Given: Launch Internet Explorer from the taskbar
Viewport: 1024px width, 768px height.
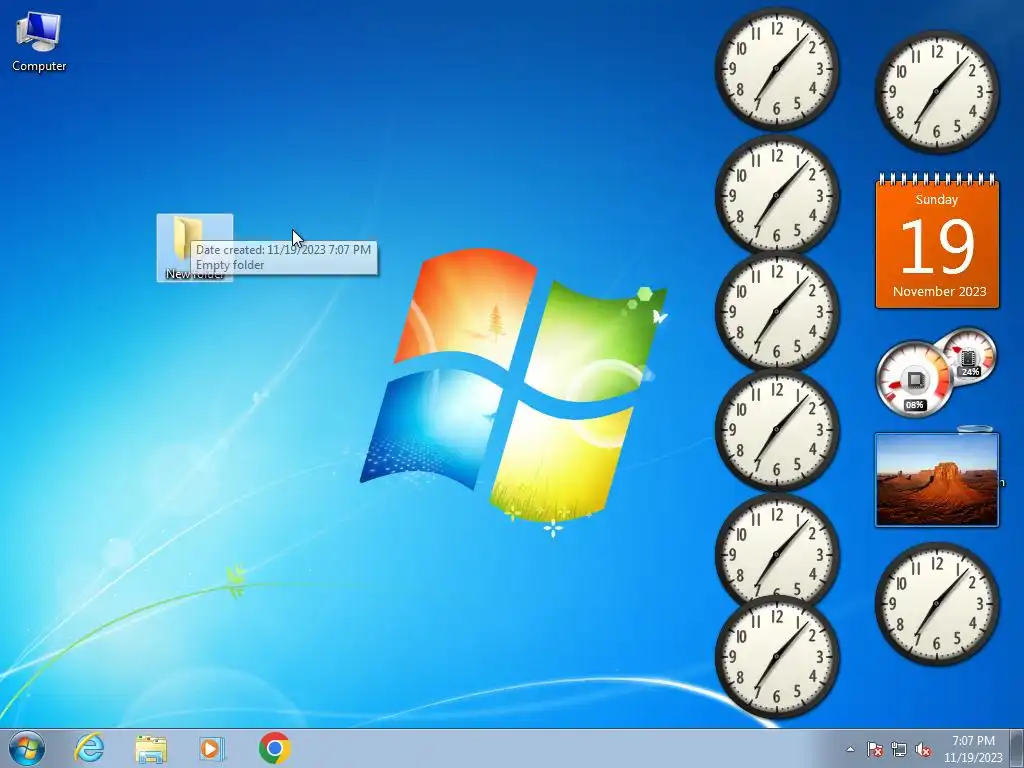Looking at the screenshot, I should point(89,748).
